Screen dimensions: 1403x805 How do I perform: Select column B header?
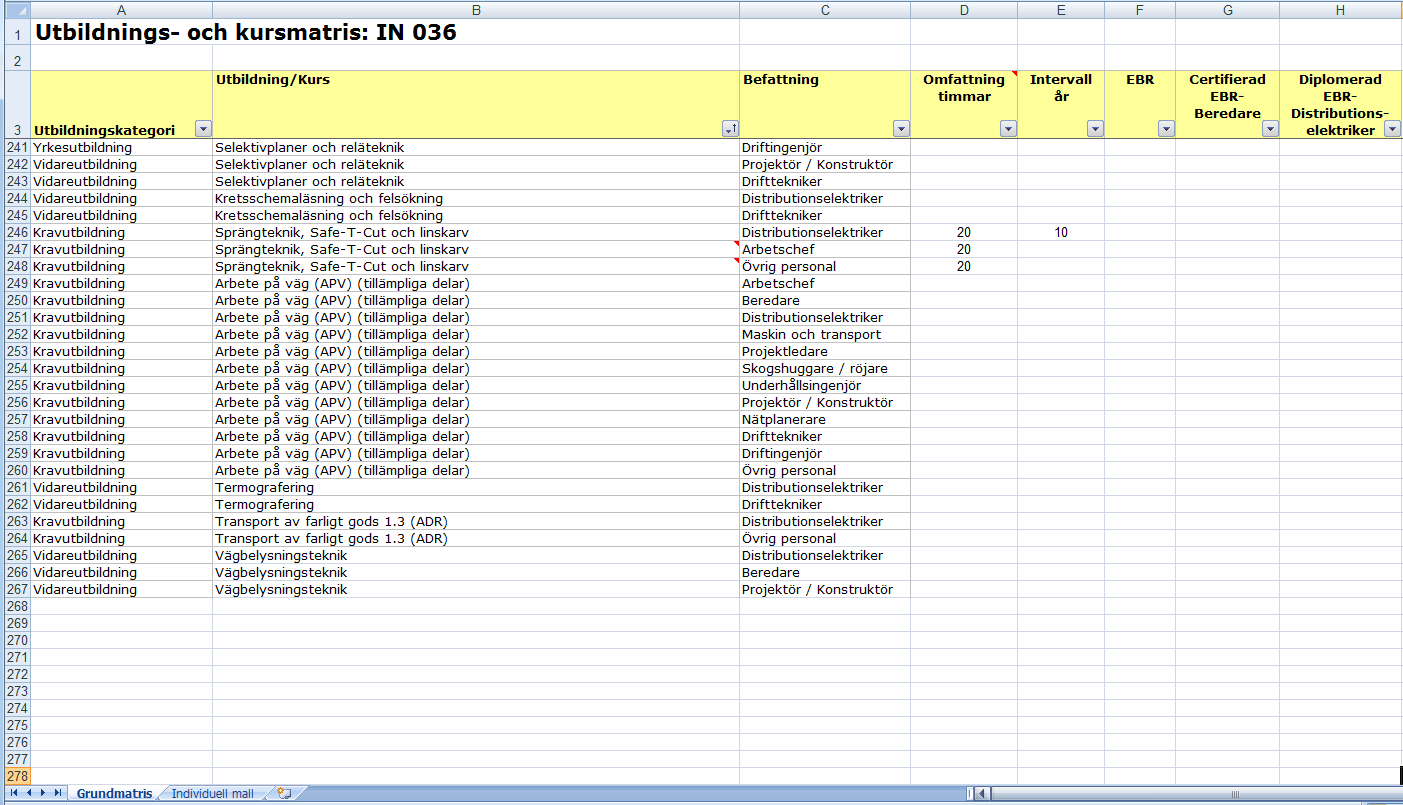pos(476,10)
